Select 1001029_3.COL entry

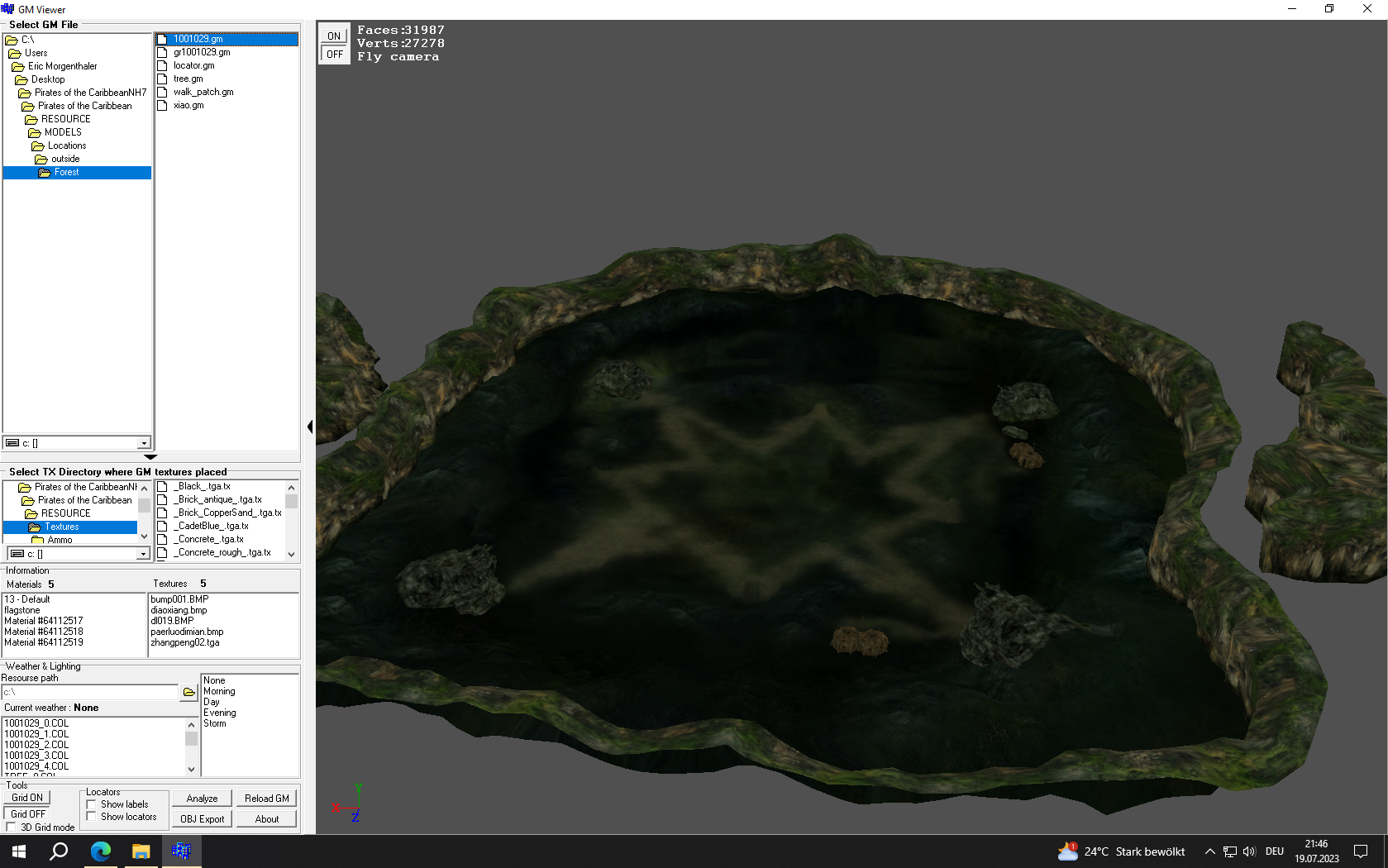[37, 756]
